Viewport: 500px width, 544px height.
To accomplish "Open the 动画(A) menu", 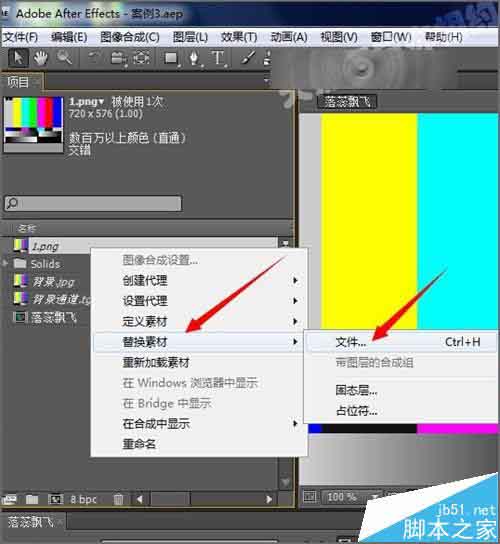I will coord(289,37).
